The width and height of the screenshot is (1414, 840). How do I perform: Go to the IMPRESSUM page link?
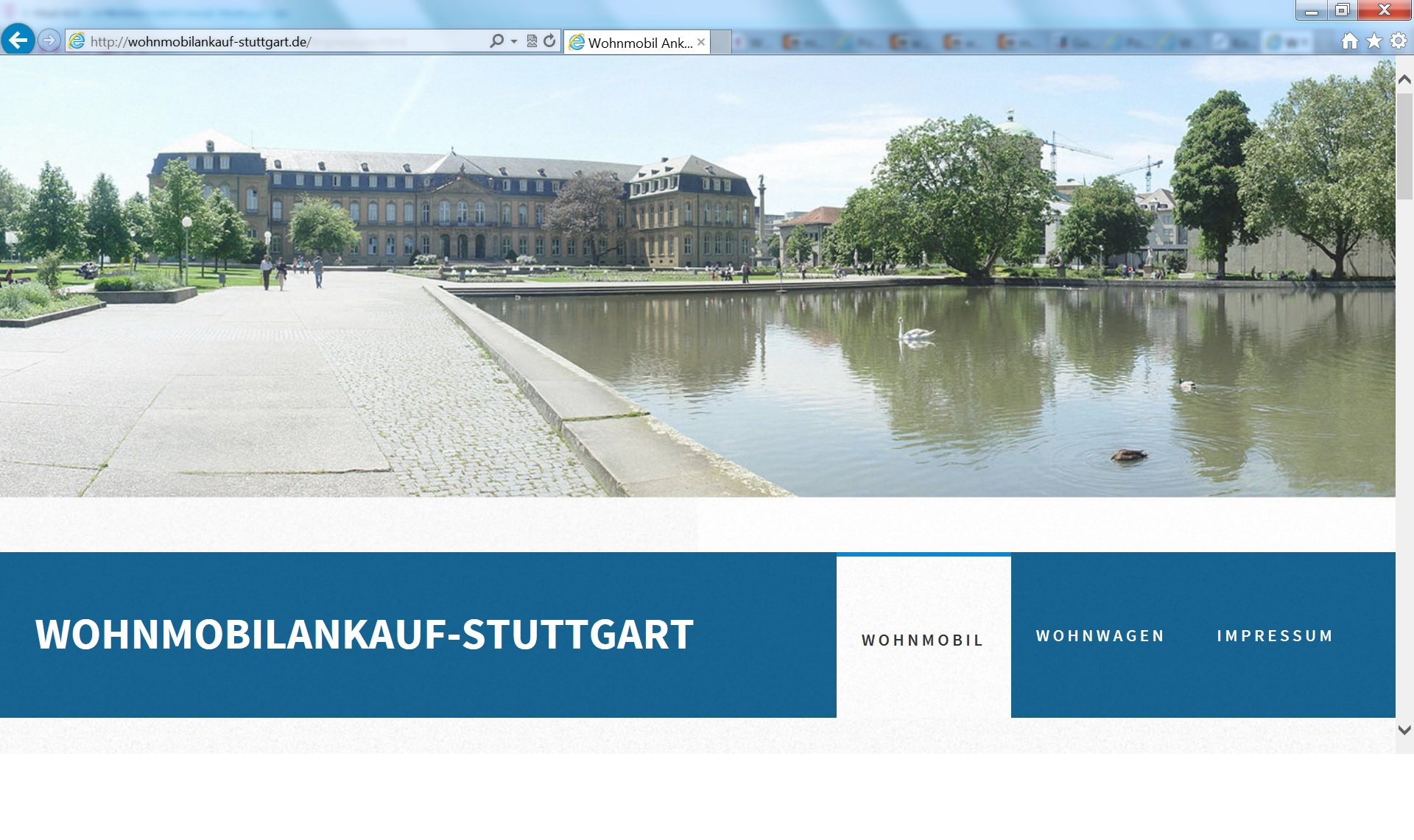[x=1275, y=636]
